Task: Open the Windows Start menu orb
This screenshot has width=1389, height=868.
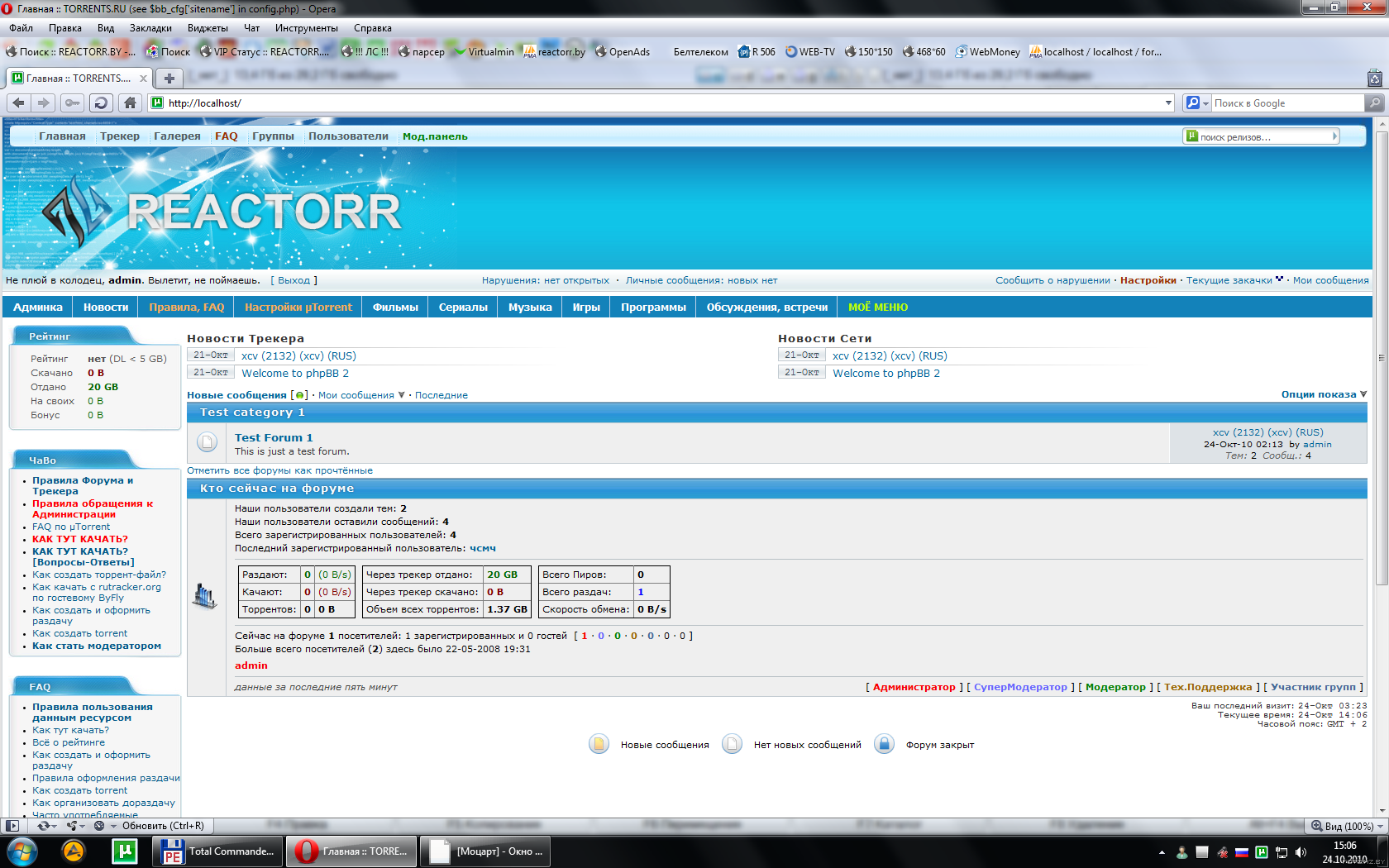Action: tap(21, 851)
